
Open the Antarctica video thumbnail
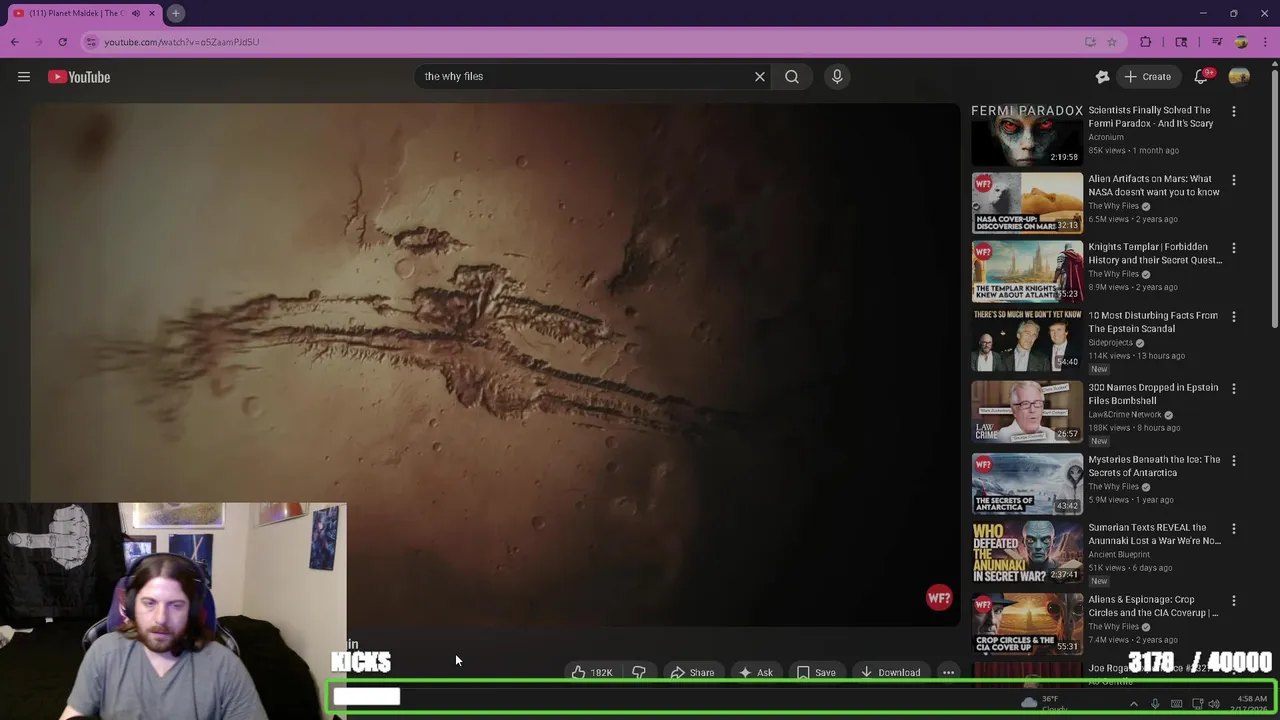1027,484
